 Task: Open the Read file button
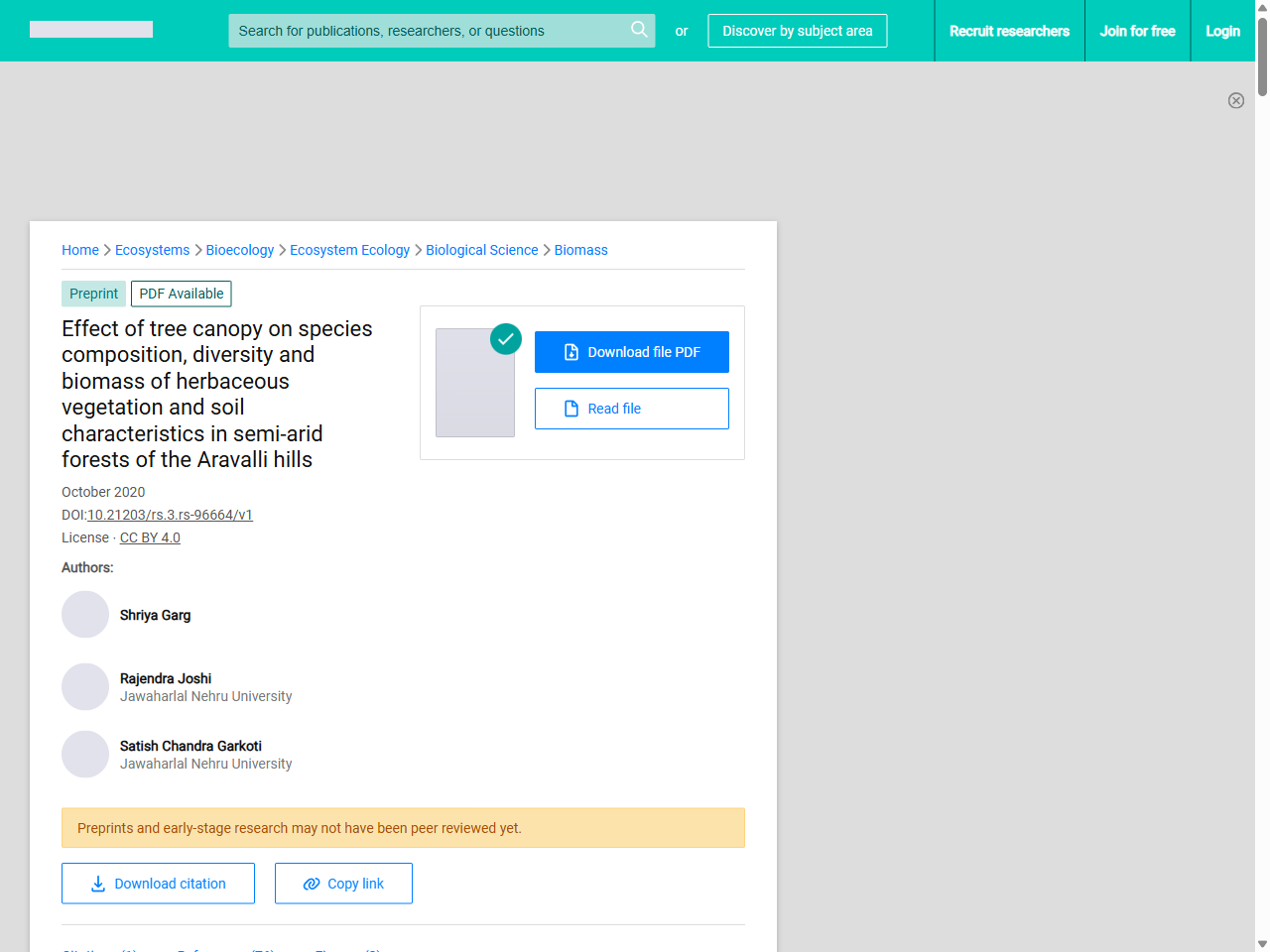tap(631, 409)
